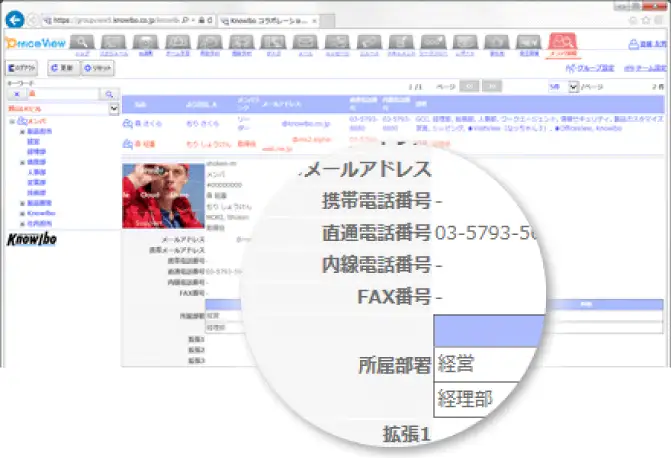Select 経理部 in the department tree
The image size is (671, 458).
pyautogui.click(x=36, y=152)
